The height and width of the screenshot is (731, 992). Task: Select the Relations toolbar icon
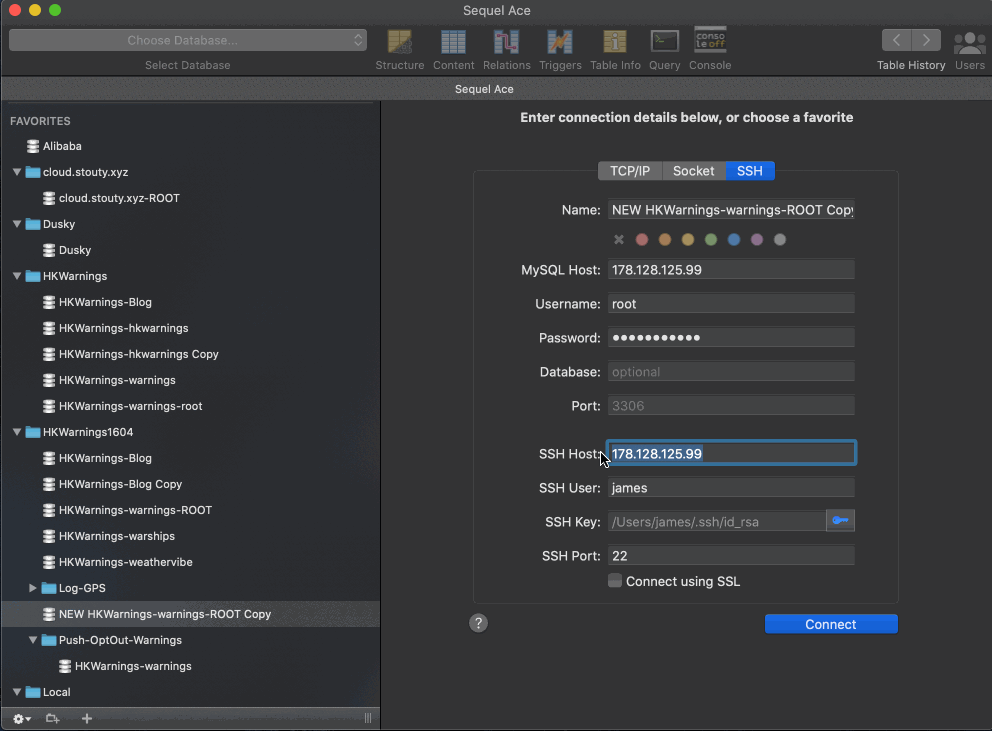506,42
